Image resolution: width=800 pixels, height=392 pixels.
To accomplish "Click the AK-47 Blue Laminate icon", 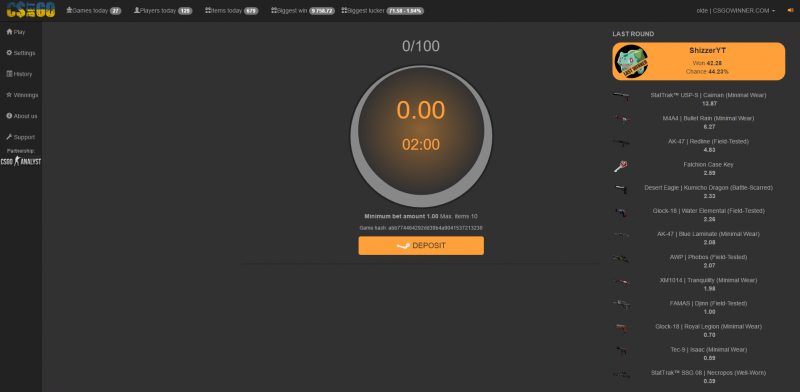I will click(x=621, y=235).
